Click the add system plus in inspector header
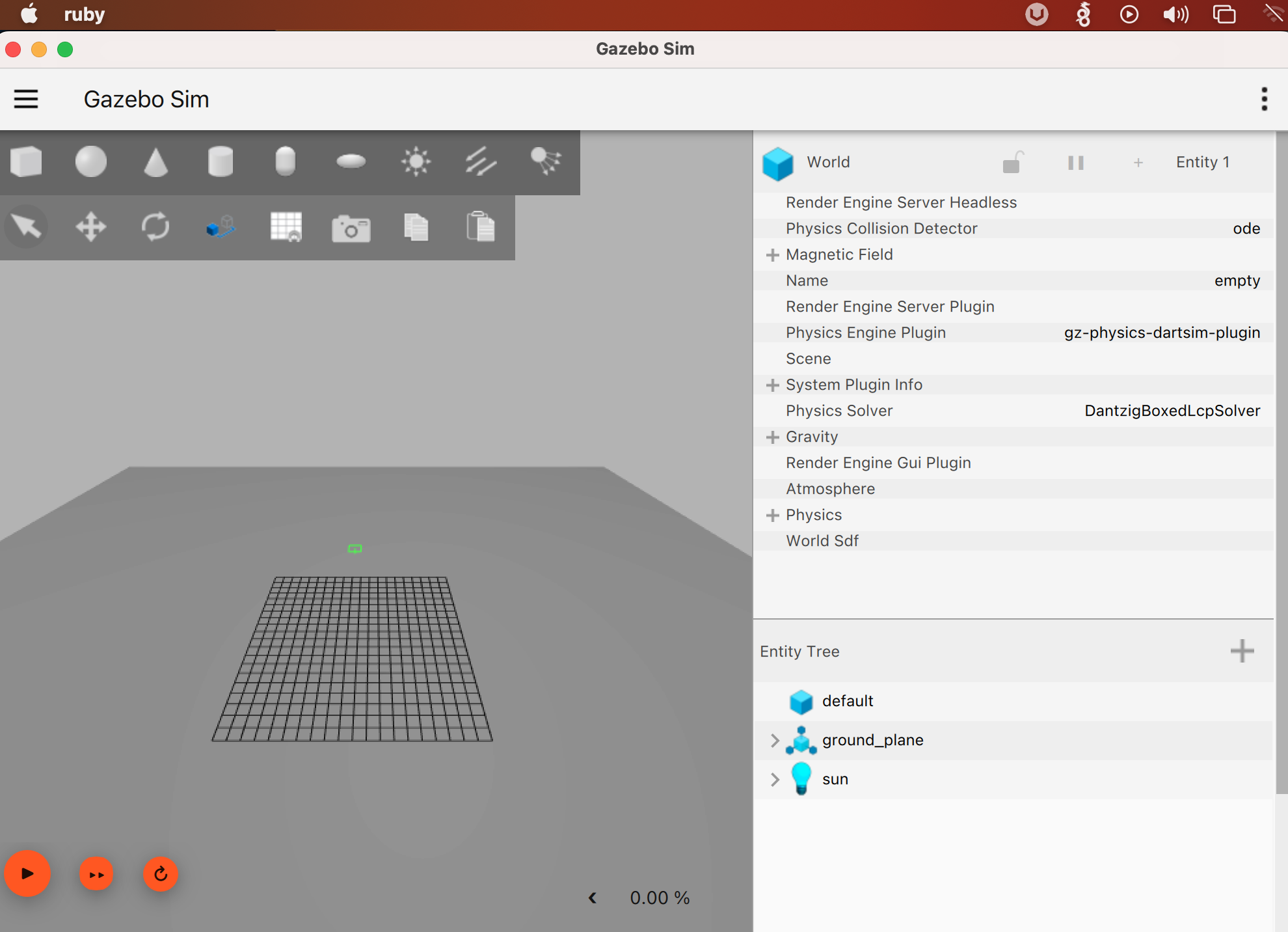The image size is (1288, 932). click(1138, 162)
